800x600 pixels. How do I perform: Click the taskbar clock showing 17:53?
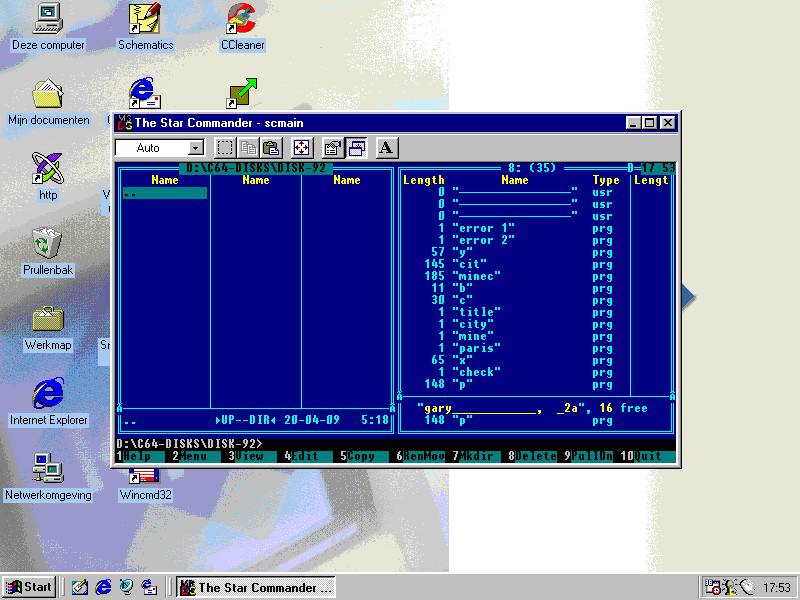pyautogui.click(x=777, y=588)
